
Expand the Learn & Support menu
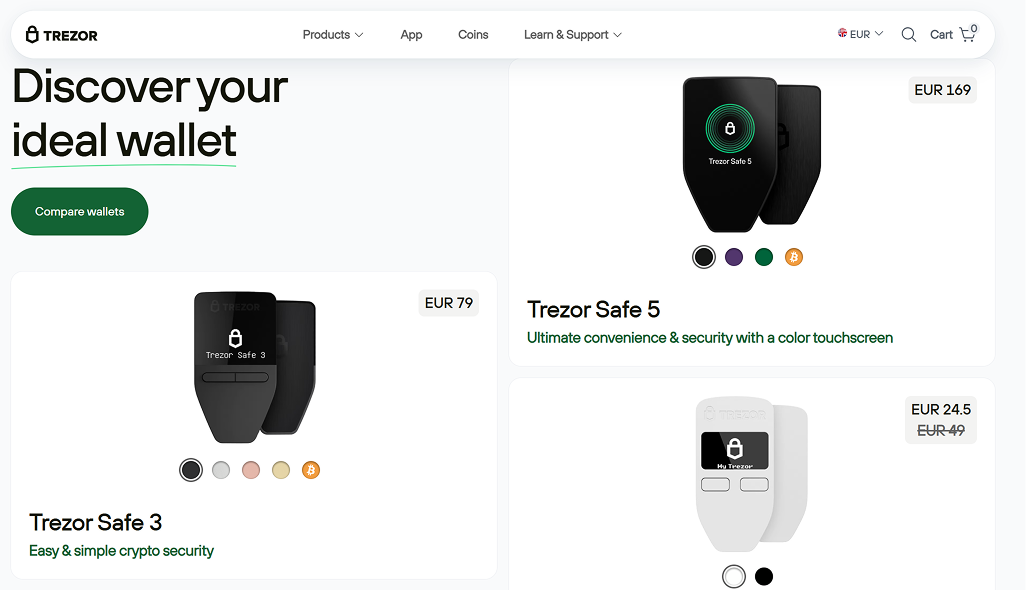[573, 35]
